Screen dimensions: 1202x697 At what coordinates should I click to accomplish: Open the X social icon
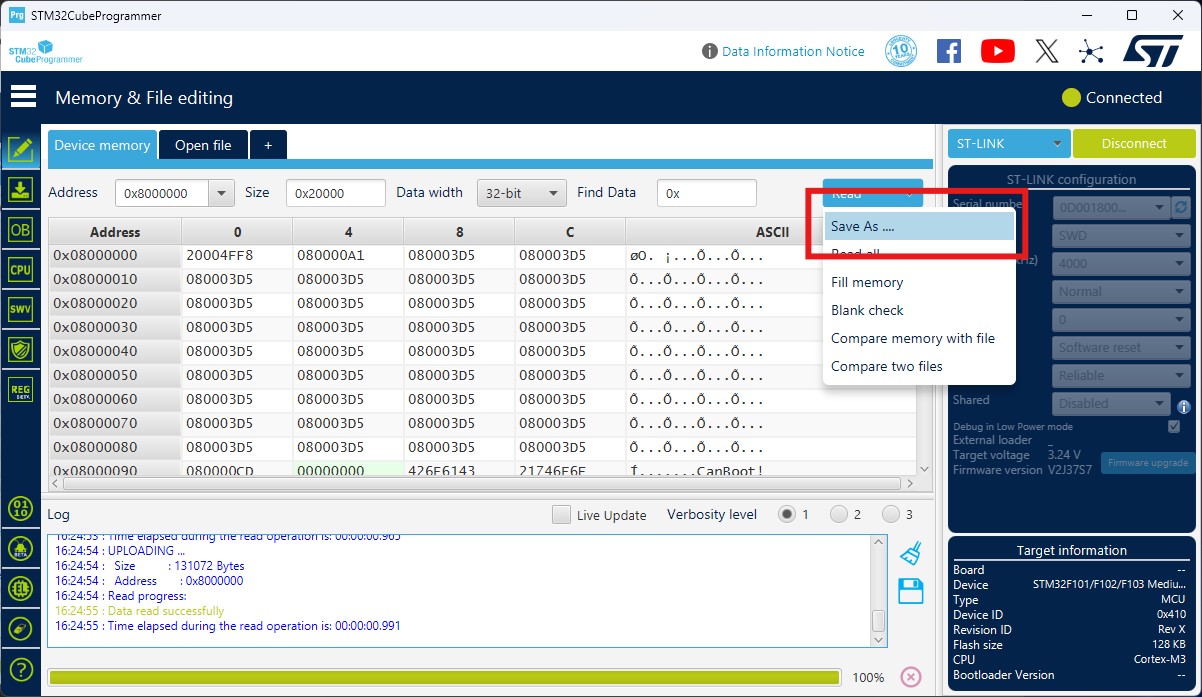(x=1047, y=51)
